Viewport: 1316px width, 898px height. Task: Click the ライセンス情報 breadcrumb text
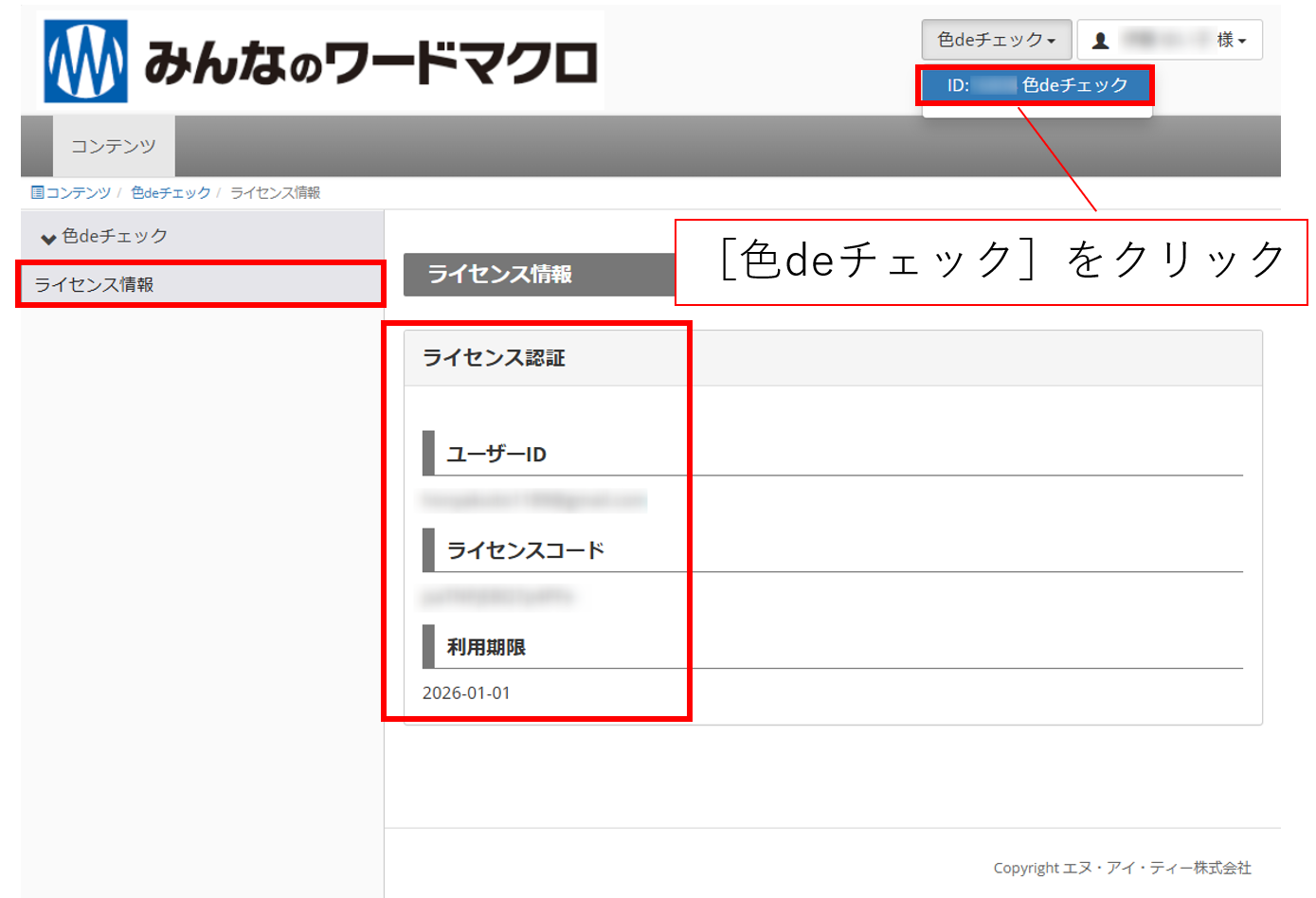[x=275, y=192]
